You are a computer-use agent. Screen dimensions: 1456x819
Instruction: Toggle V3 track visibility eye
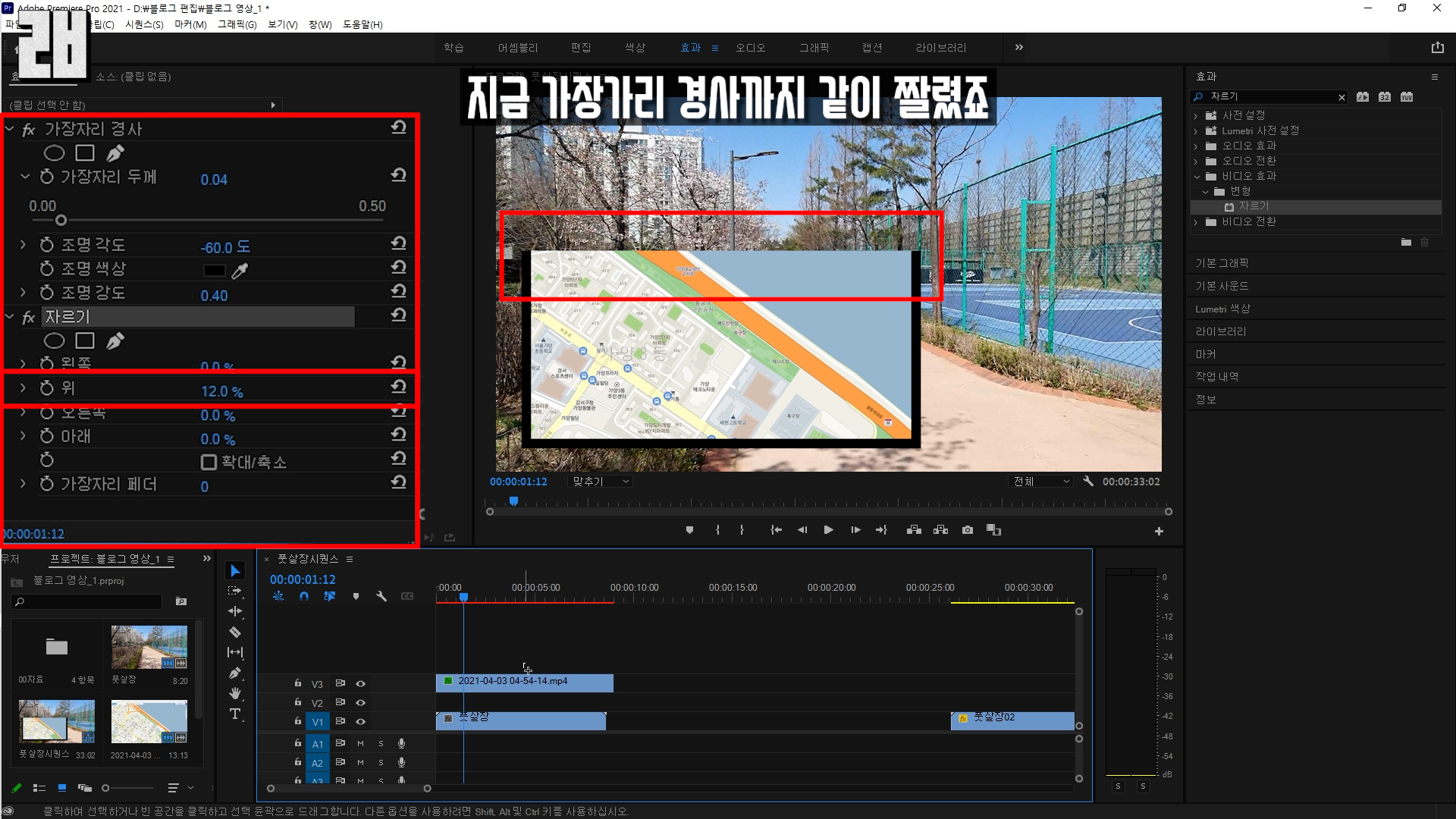coord(361,684)
